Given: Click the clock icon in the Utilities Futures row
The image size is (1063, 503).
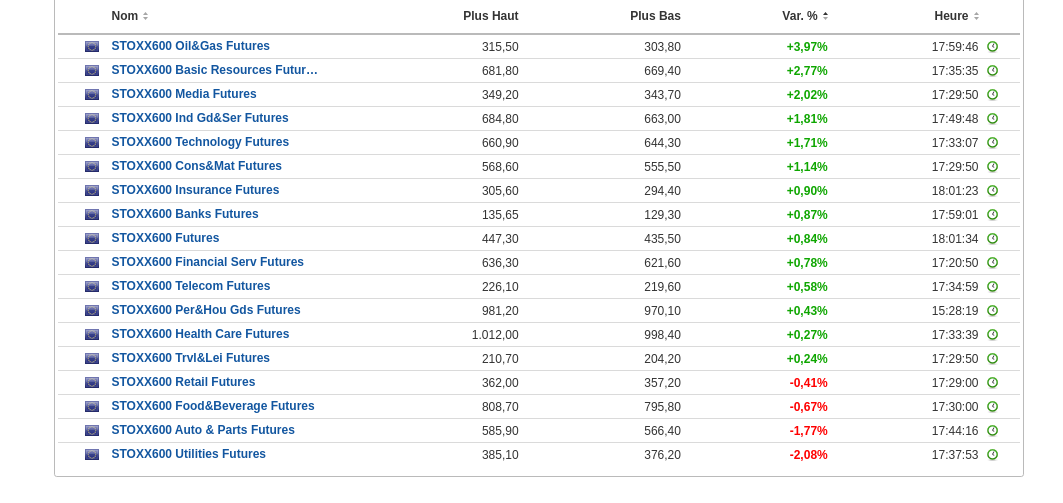Looking at the screenshot, I should coord(992,455).
